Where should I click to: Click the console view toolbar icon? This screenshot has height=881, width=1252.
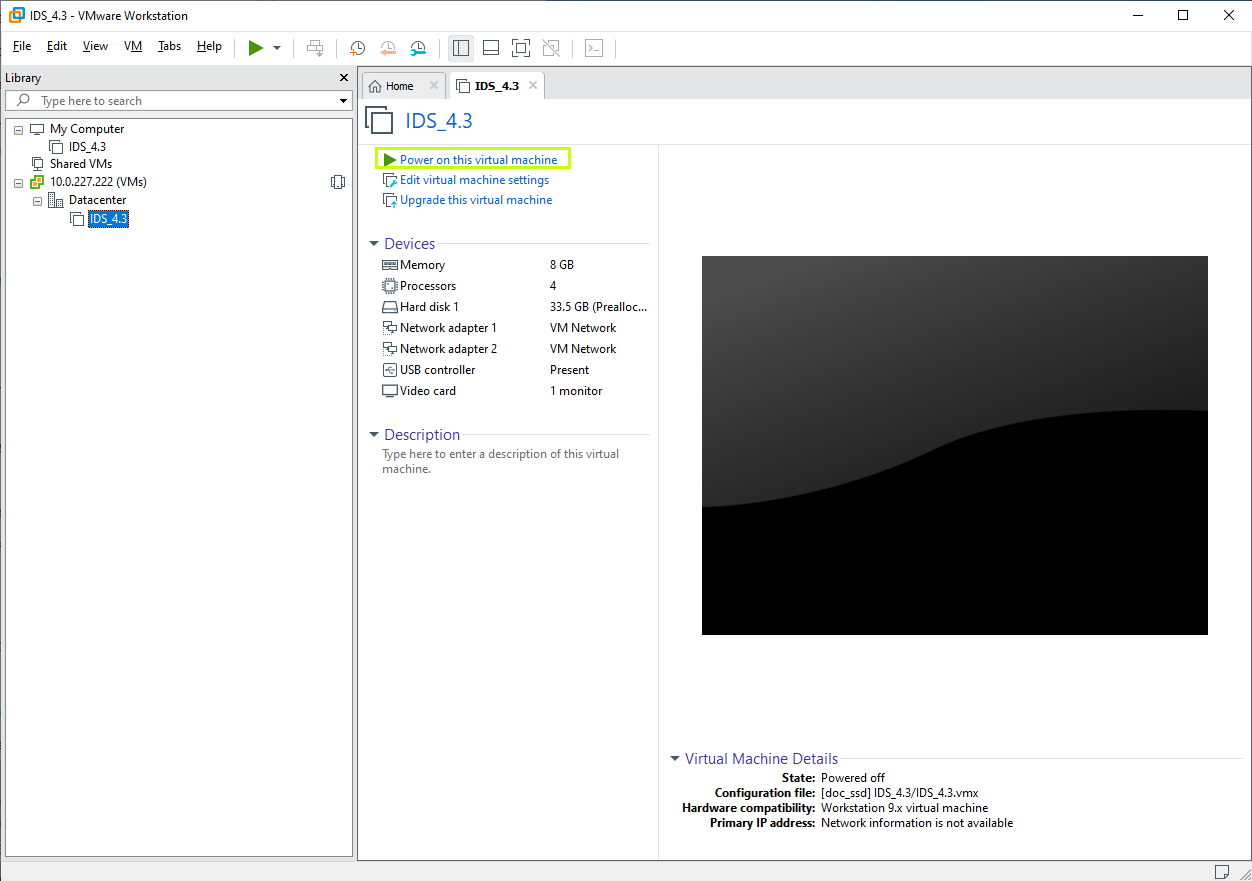[x=594, y=47]
